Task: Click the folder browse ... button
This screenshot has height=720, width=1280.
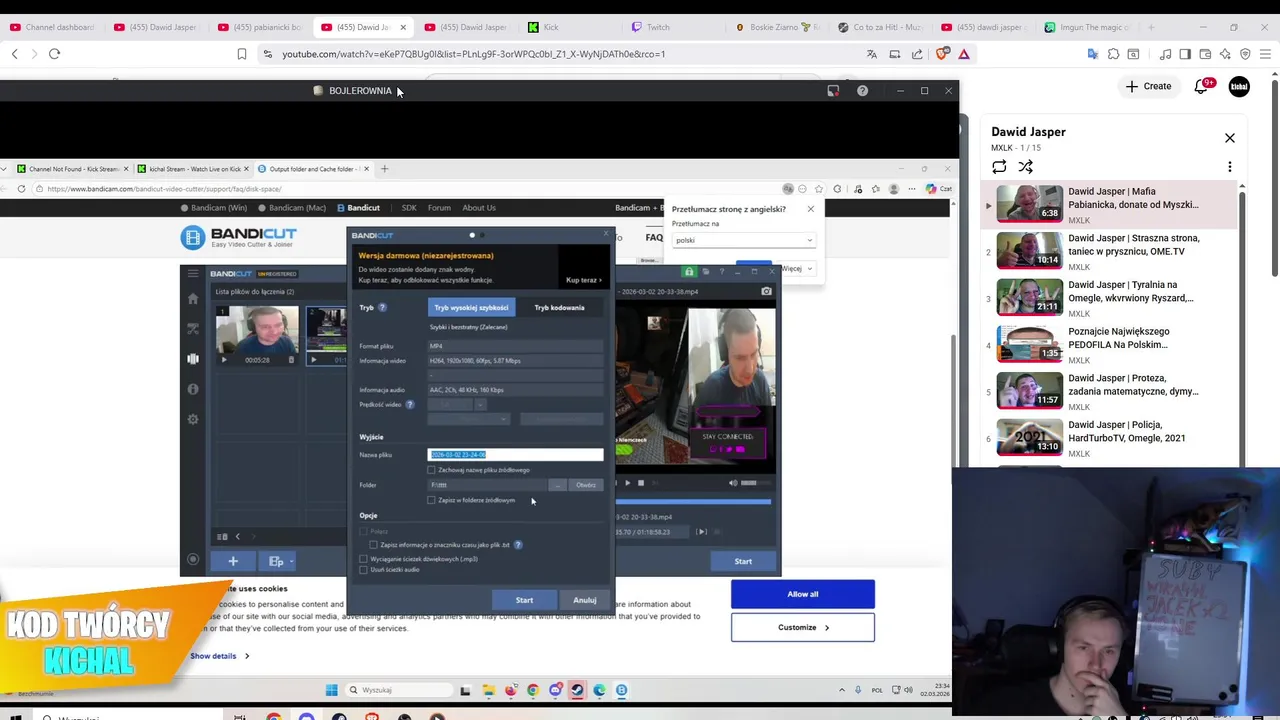Action: (x=558, y=485)
